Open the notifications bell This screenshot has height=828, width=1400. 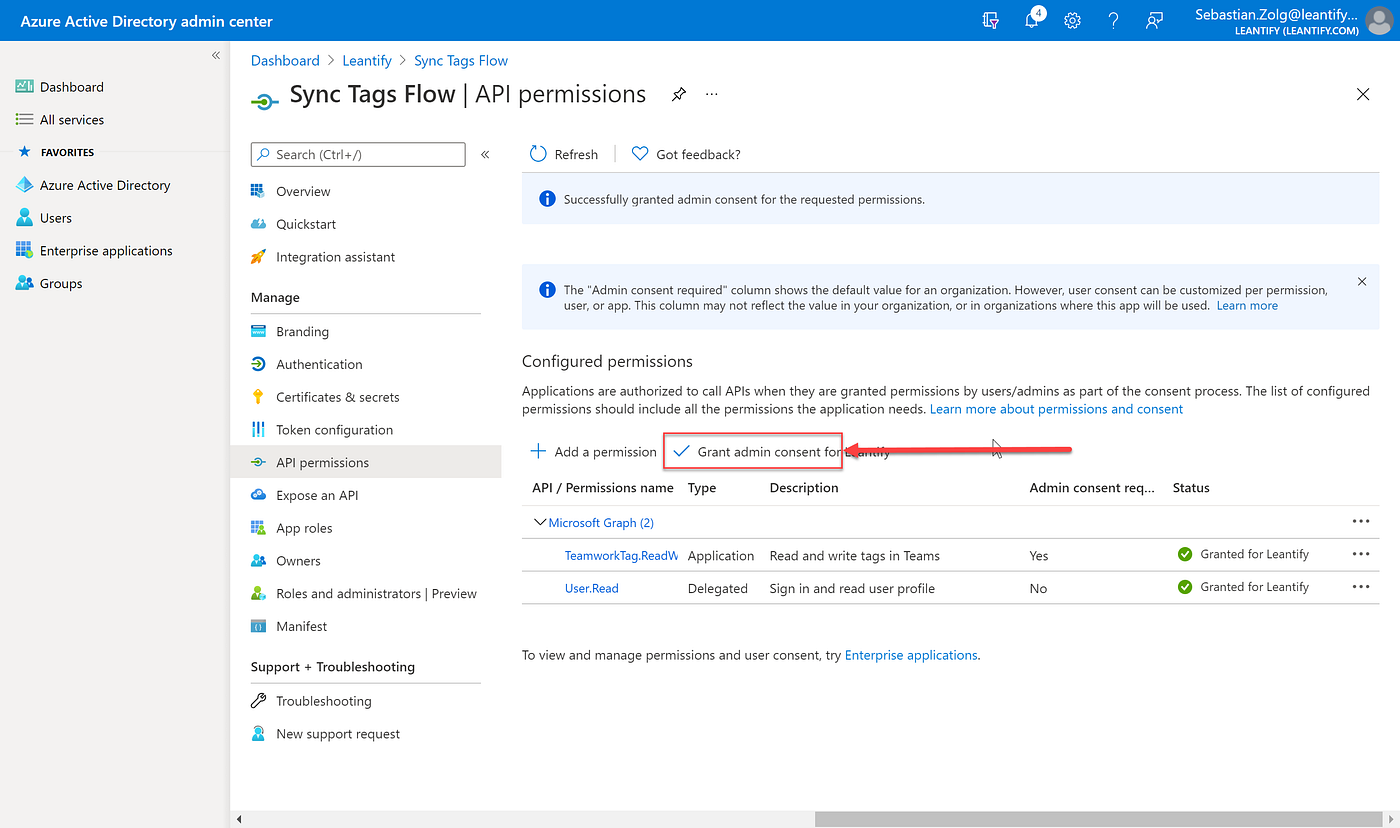point(1032,20)
